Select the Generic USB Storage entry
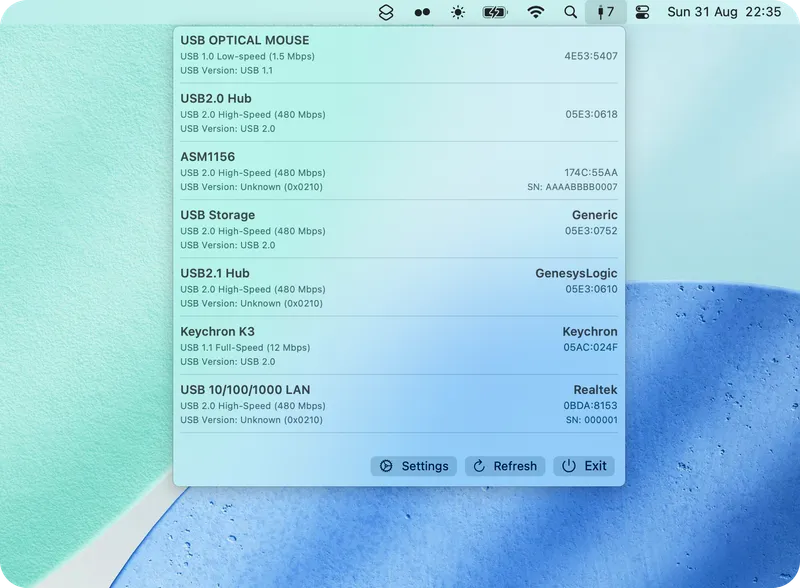 click(x=400, y=229)
